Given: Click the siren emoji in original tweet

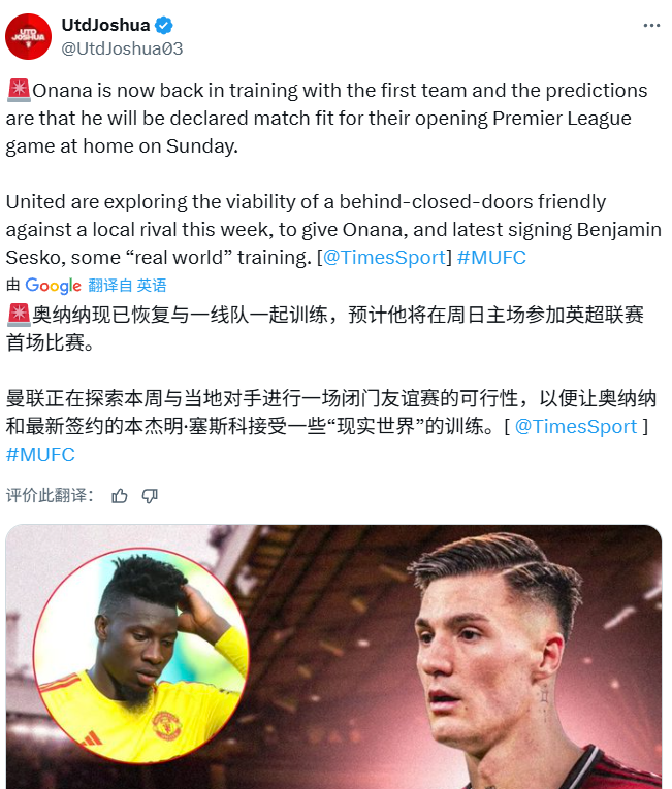Looking at the screenshot, I should pyautogui.click(x=19, y=90).
